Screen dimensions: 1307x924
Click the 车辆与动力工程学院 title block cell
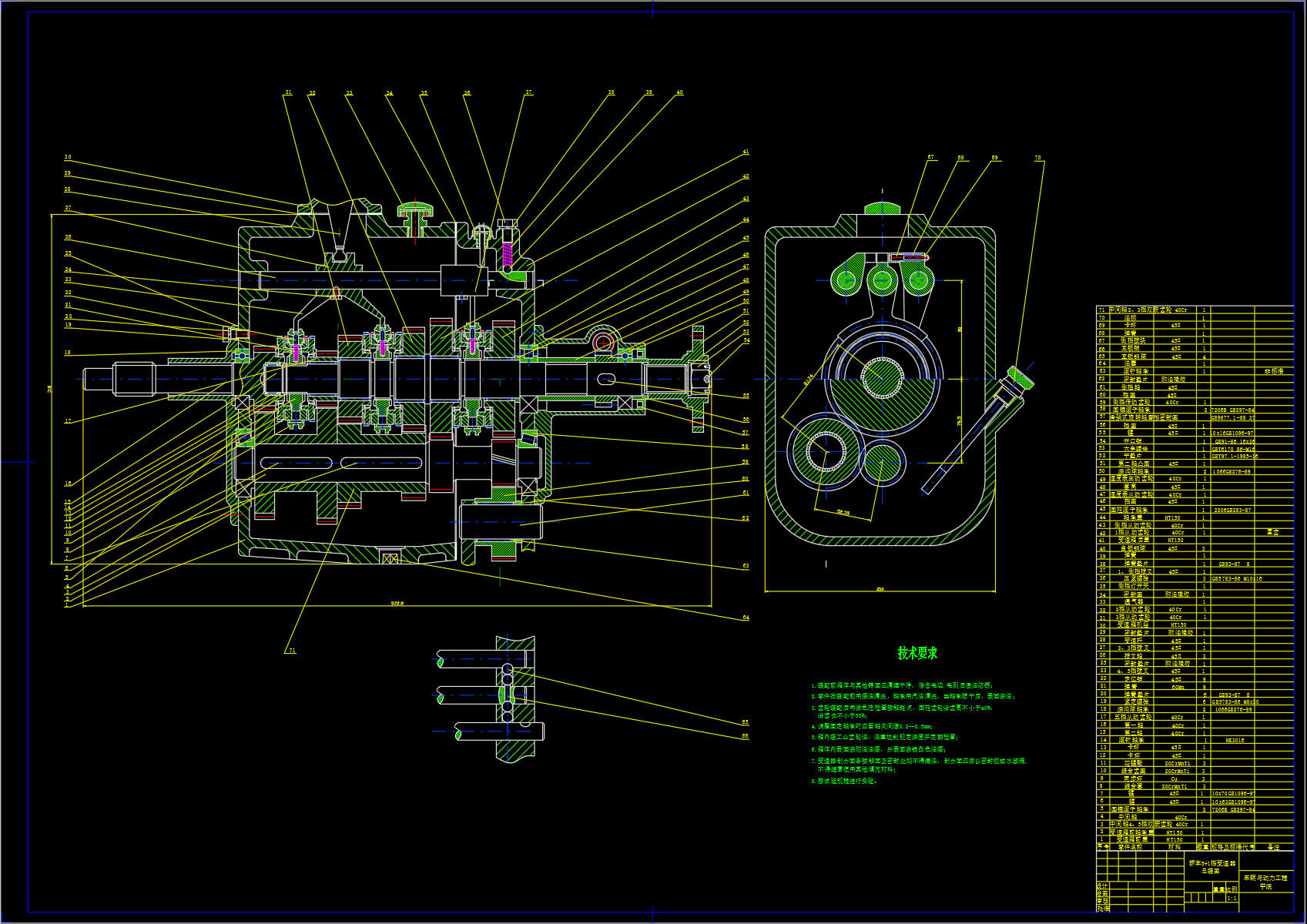pyautogui.click(x=1265, y=882)
